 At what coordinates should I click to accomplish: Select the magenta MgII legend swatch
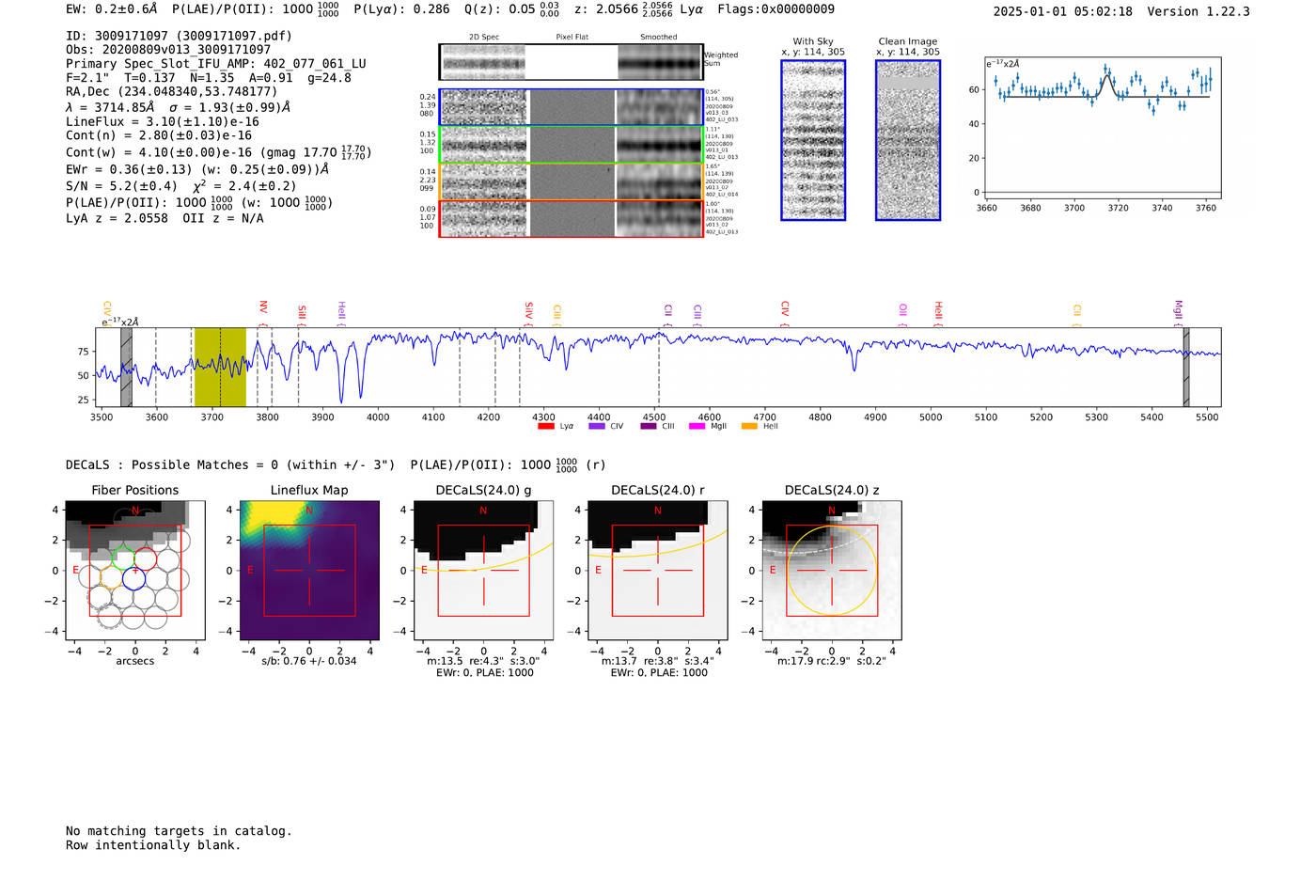697,427
